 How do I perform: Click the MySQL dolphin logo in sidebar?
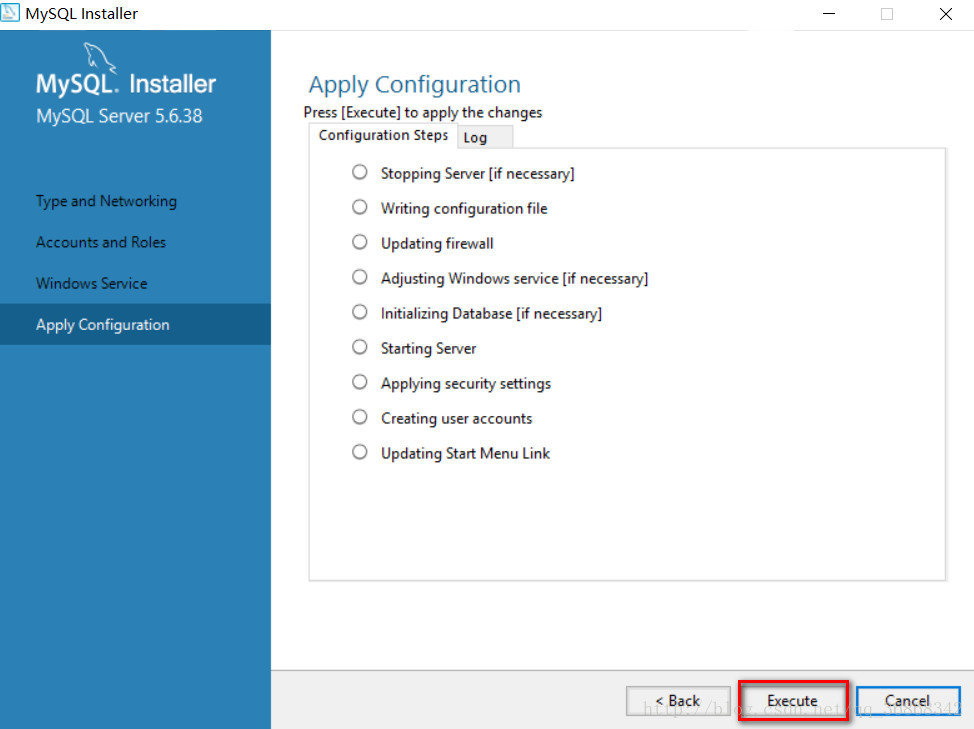click(x=99, y=57)
